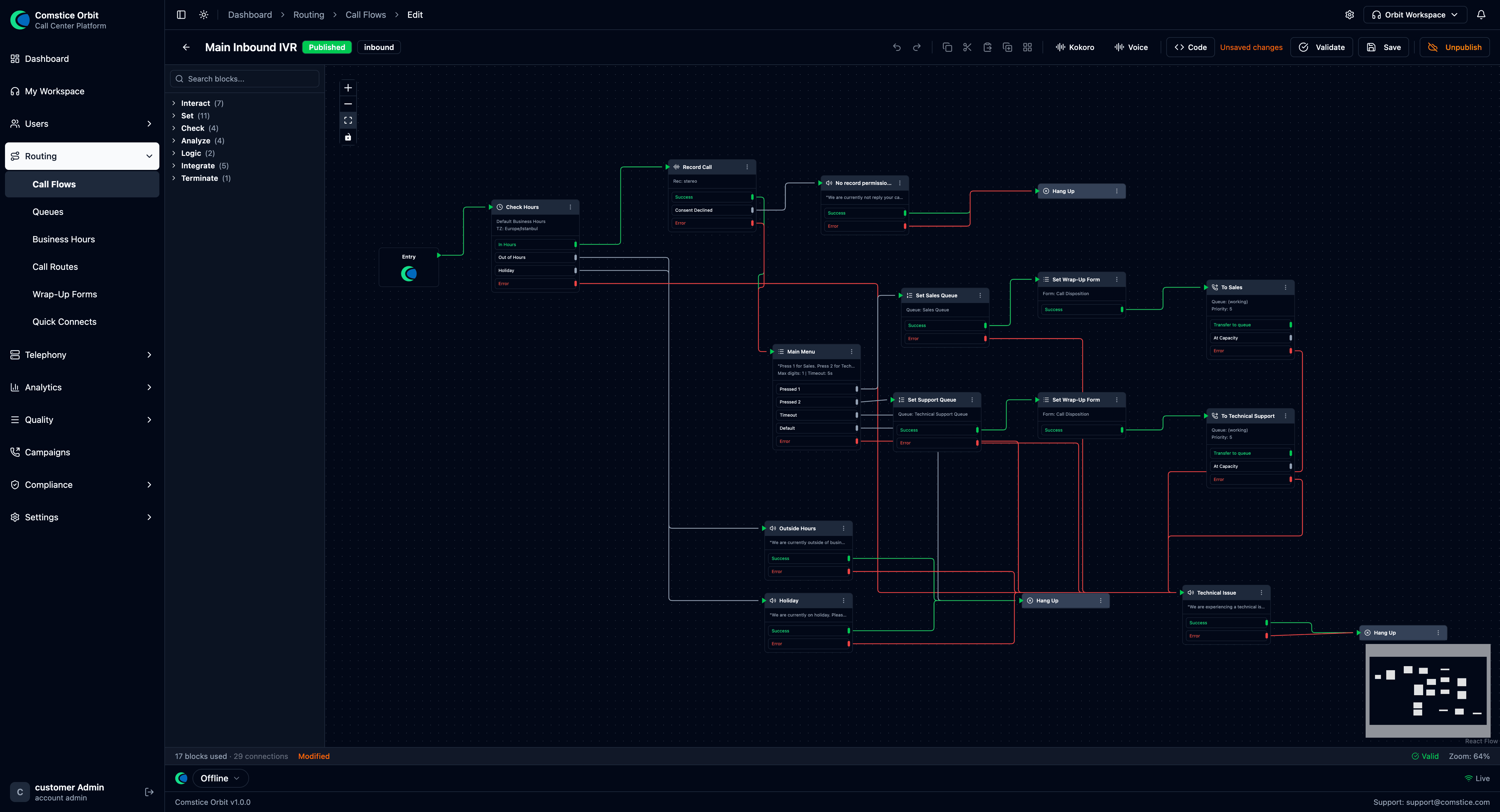Switch the light/dark theme
This screenshot has width=1500, height=812.
[x=204, y=15]
